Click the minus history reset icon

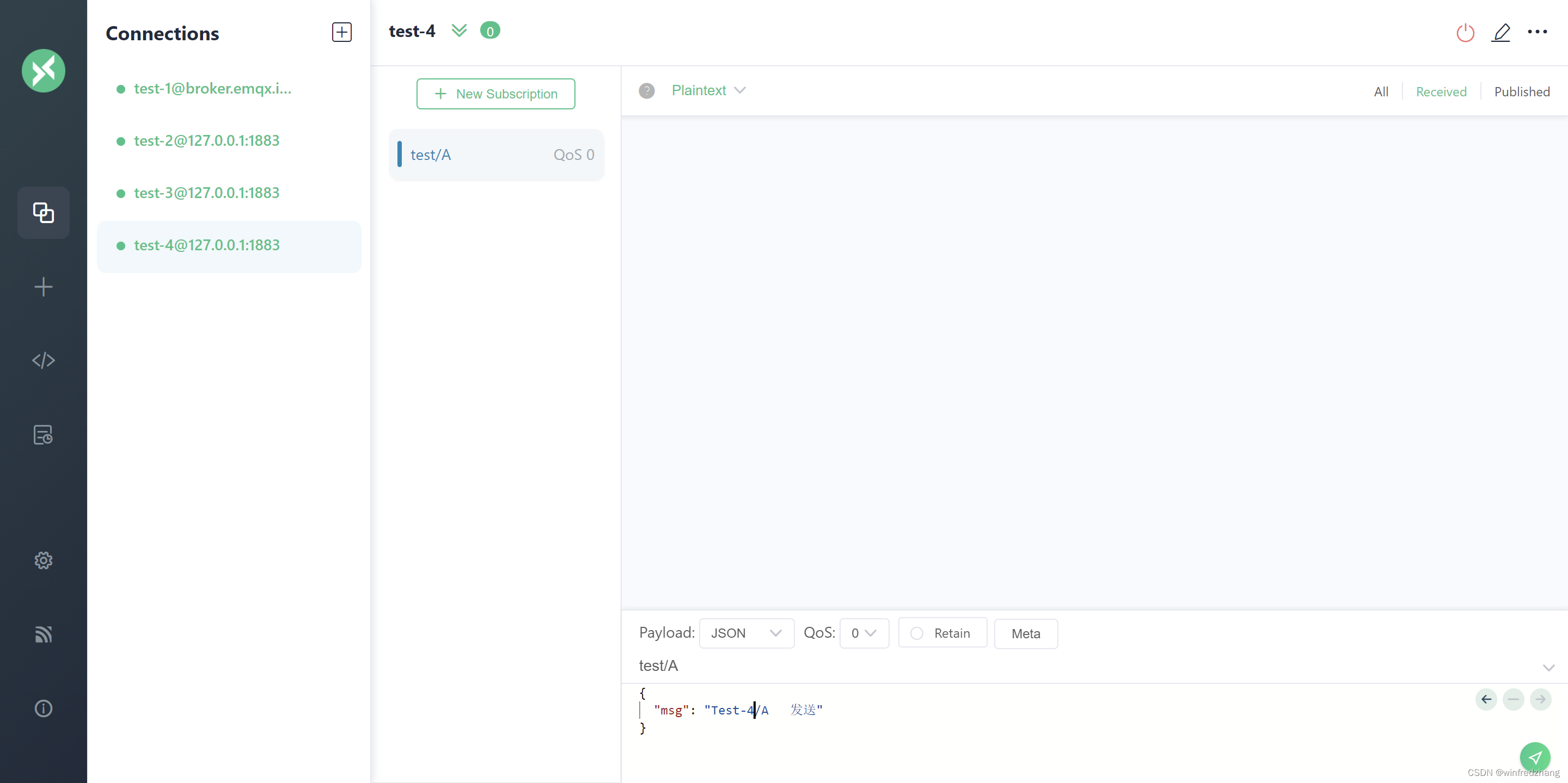pyautogui.click(x=1513, y=699)
